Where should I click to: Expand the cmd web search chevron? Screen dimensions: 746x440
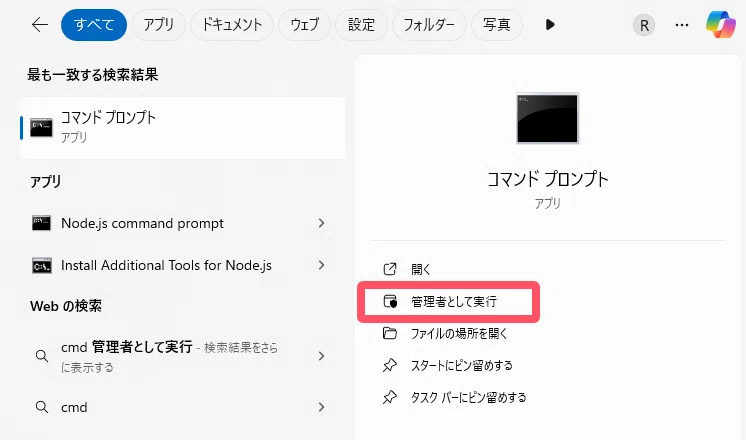click(x=322, y=407)
